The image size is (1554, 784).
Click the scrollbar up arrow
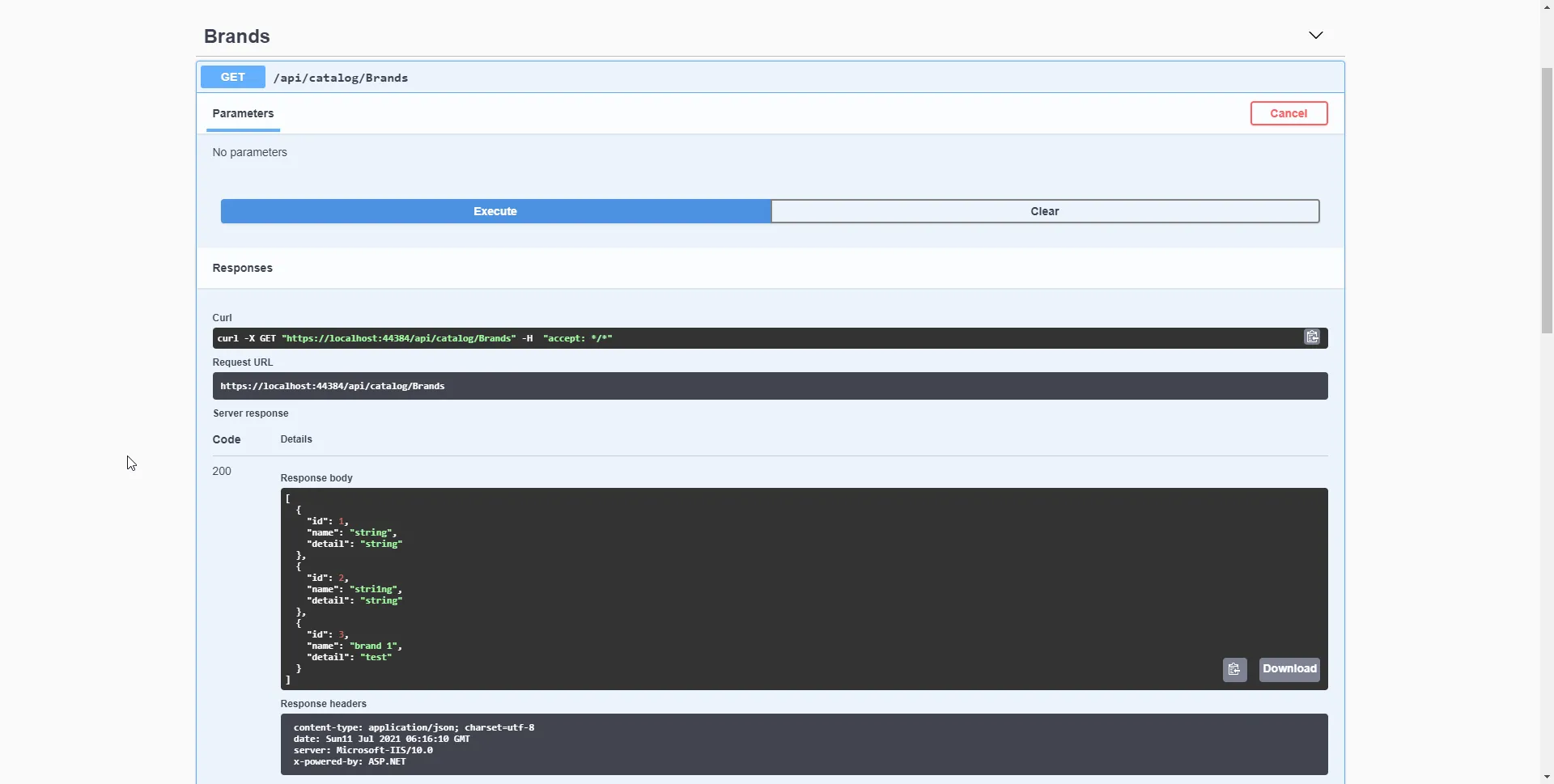coord(1546,6)
